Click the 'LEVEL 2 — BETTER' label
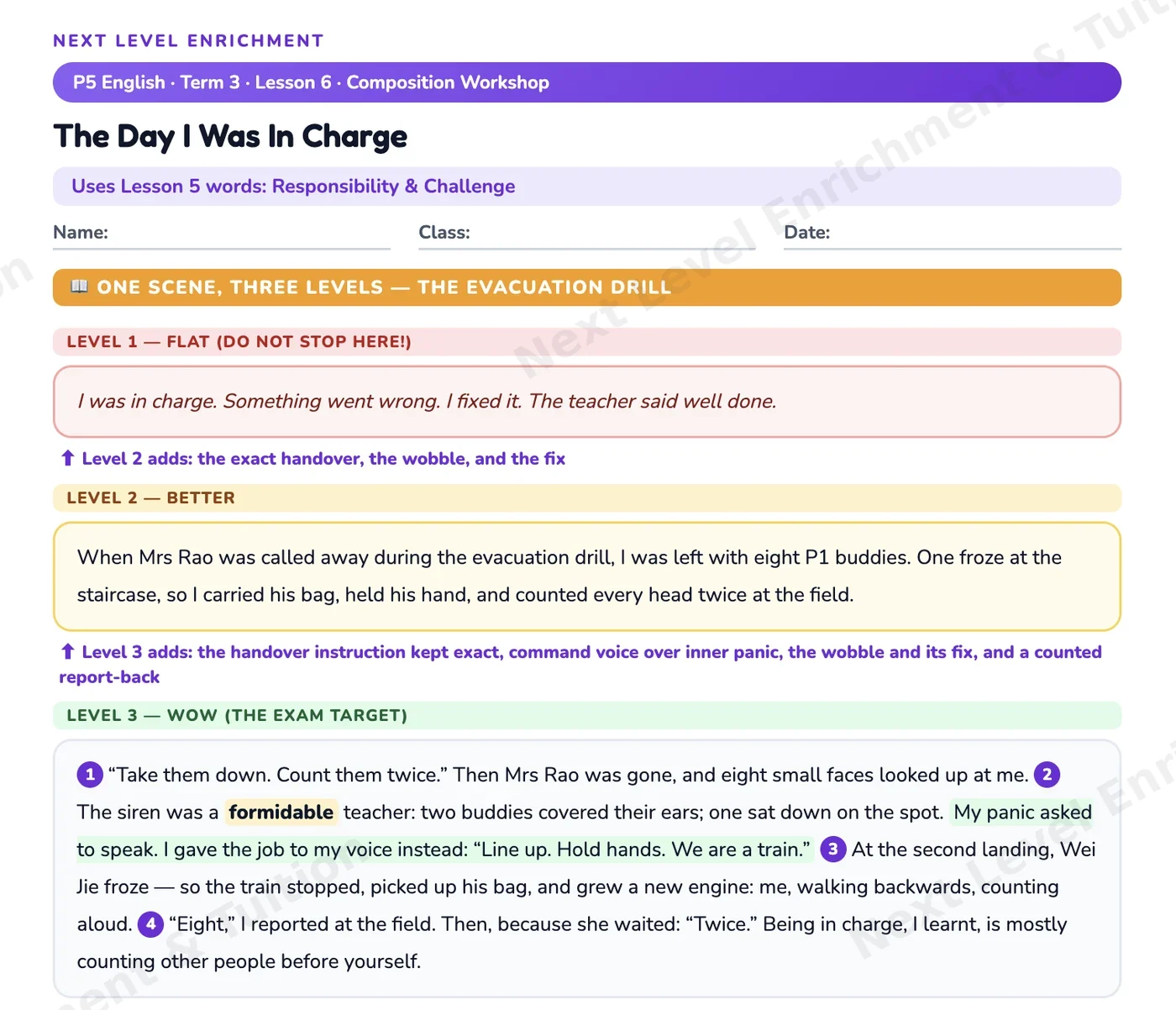This screenshot has width=1176, height=1010. [x=150, y=497]
